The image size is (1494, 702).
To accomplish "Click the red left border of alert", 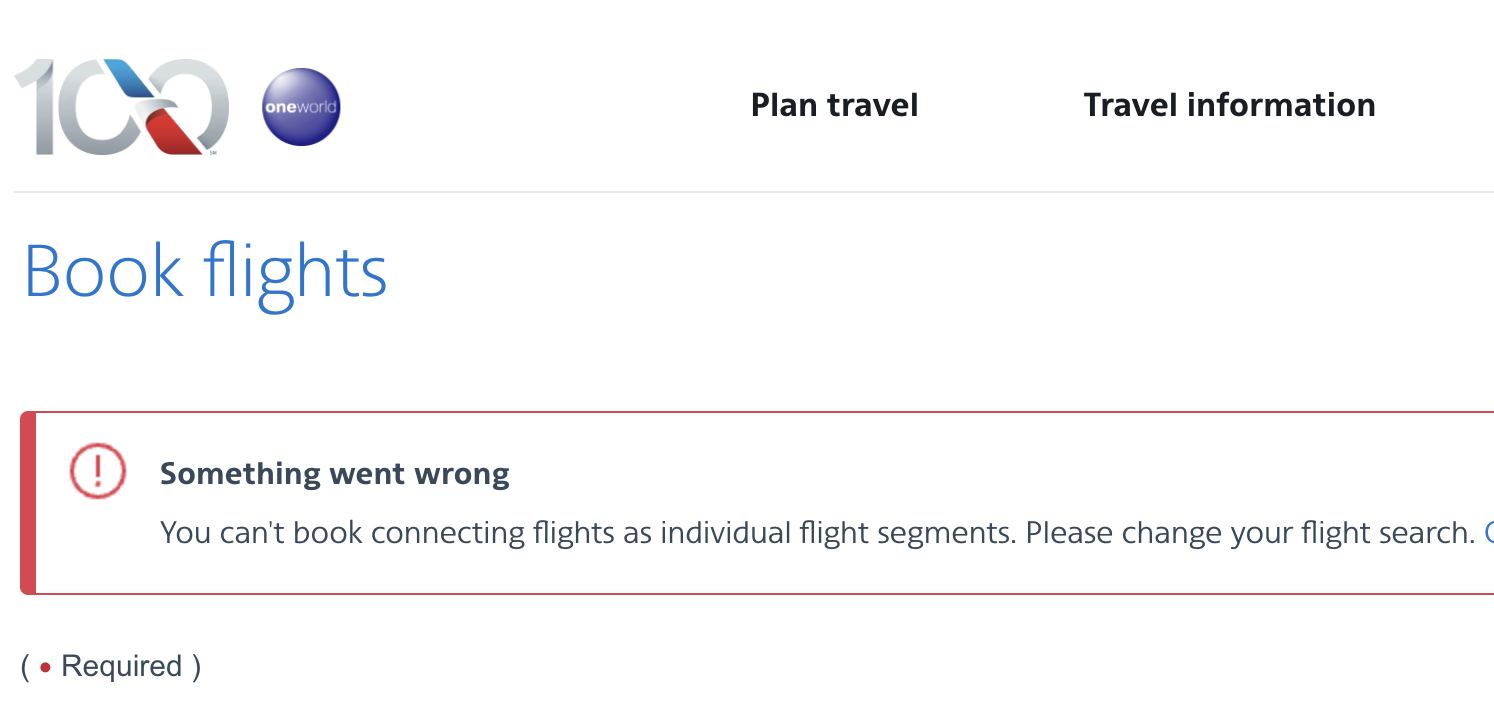I will 28,502.
